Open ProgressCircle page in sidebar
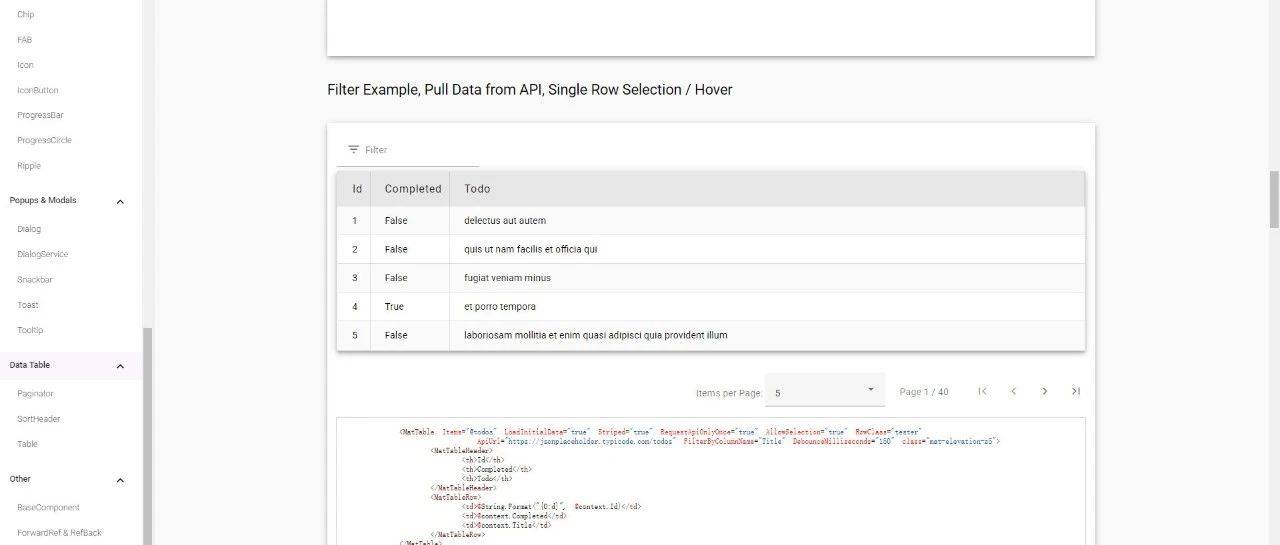The image size is (1280, 545). pyautogui.click(x=44, y=140)
